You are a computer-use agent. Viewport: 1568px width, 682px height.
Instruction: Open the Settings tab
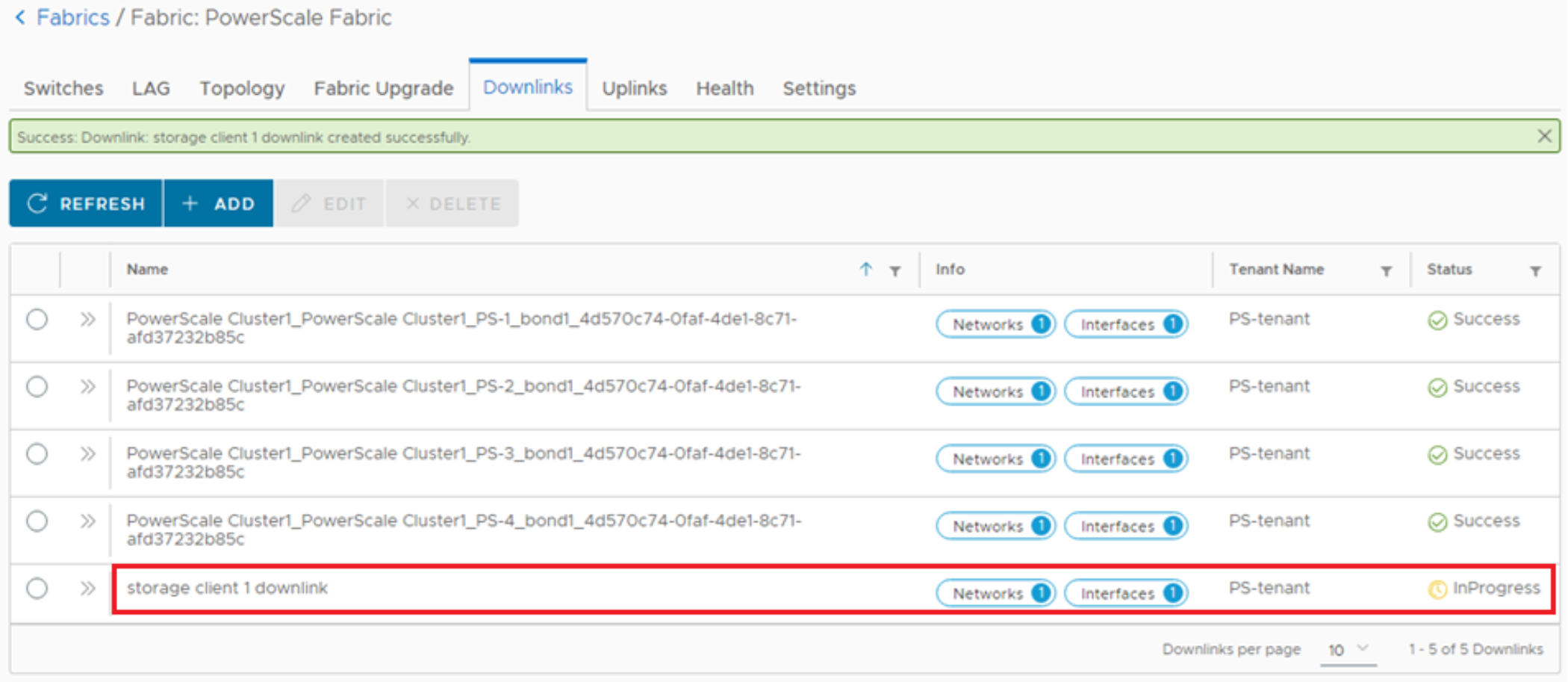coord(819,88)
